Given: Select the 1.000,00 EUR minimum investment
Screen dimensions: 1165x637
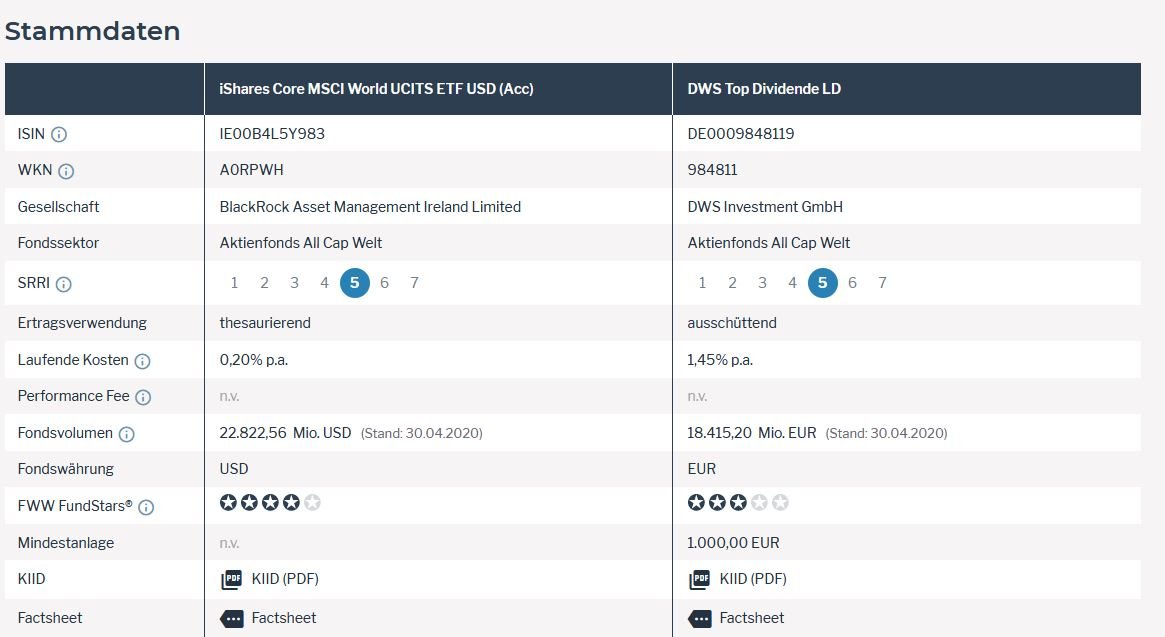Looking at the screenshot, I should 733,543.
